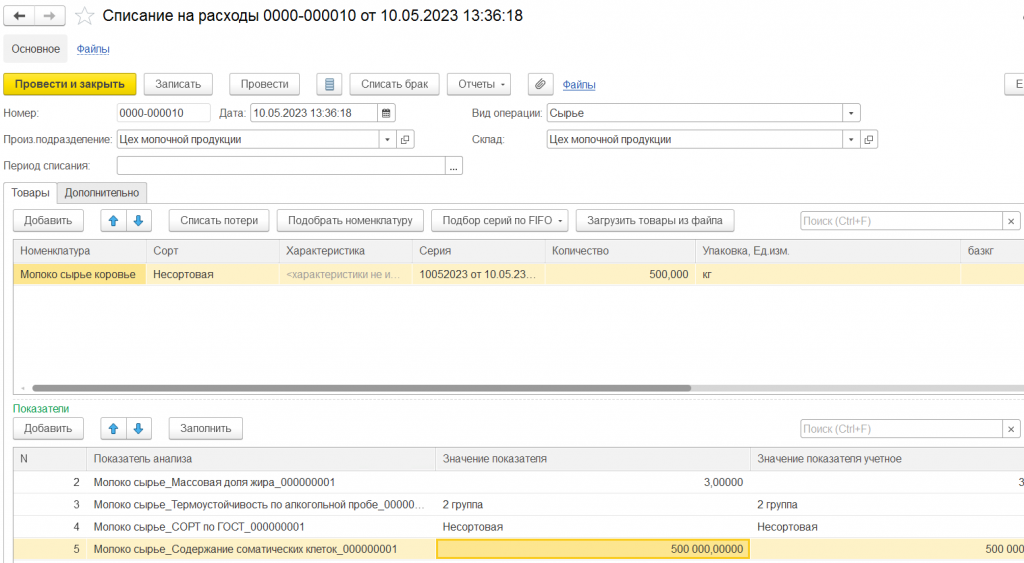Go back with the left arrow button
The width and height of the screenshot is (1024, 563).
(19, 16)
